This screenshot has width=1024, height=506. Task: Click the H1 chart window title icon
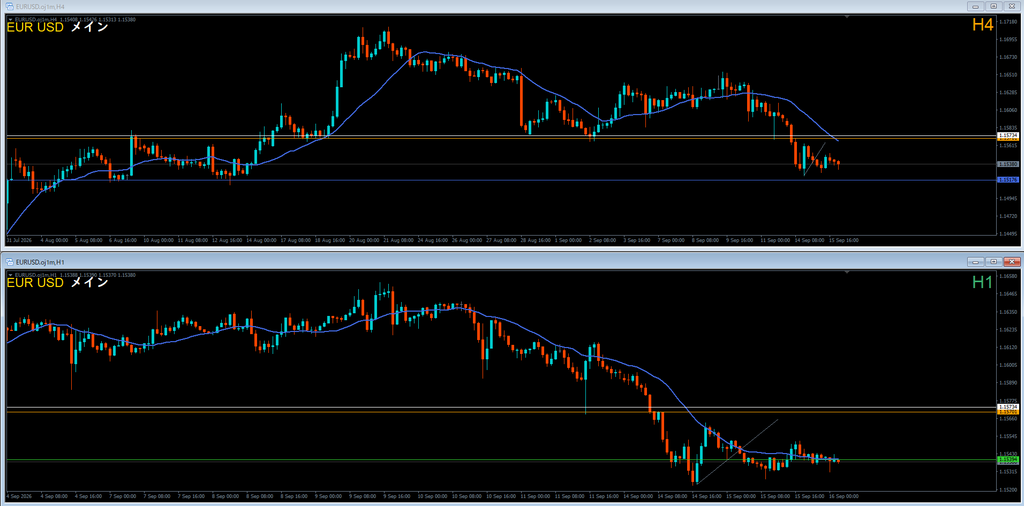pos(10,262)
